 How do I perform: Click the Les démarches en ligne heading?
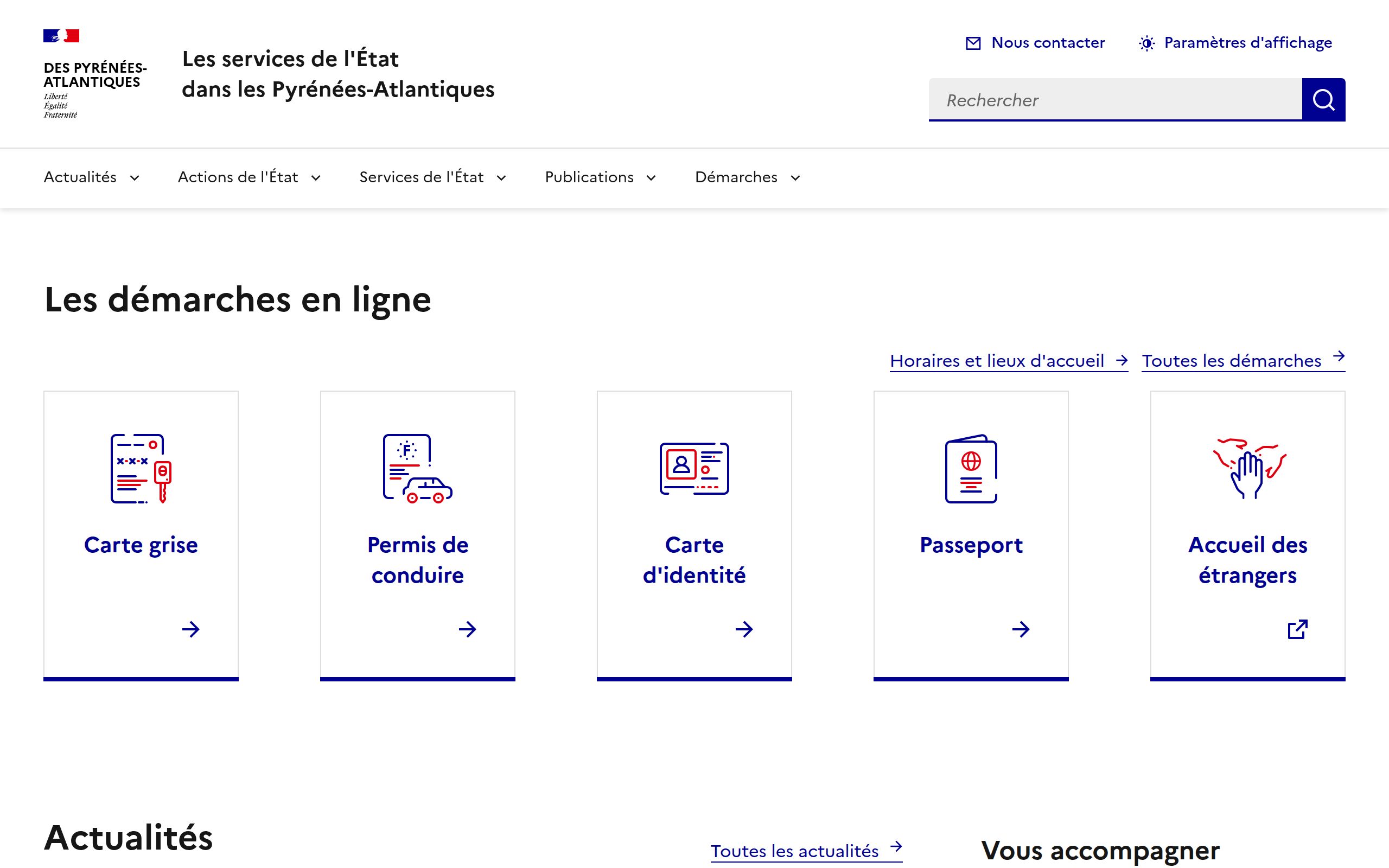tap(238, 299)
